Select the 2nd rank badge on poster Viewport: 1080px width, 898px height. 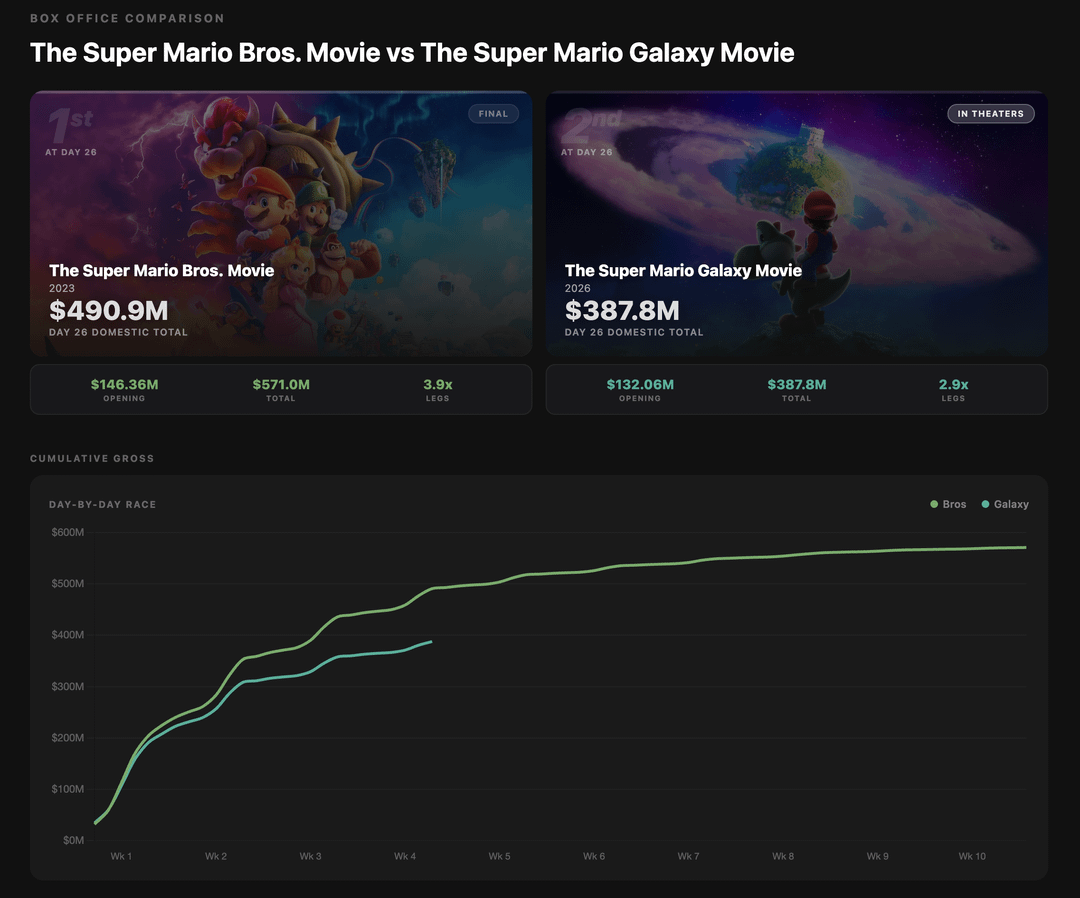point(590,124)
